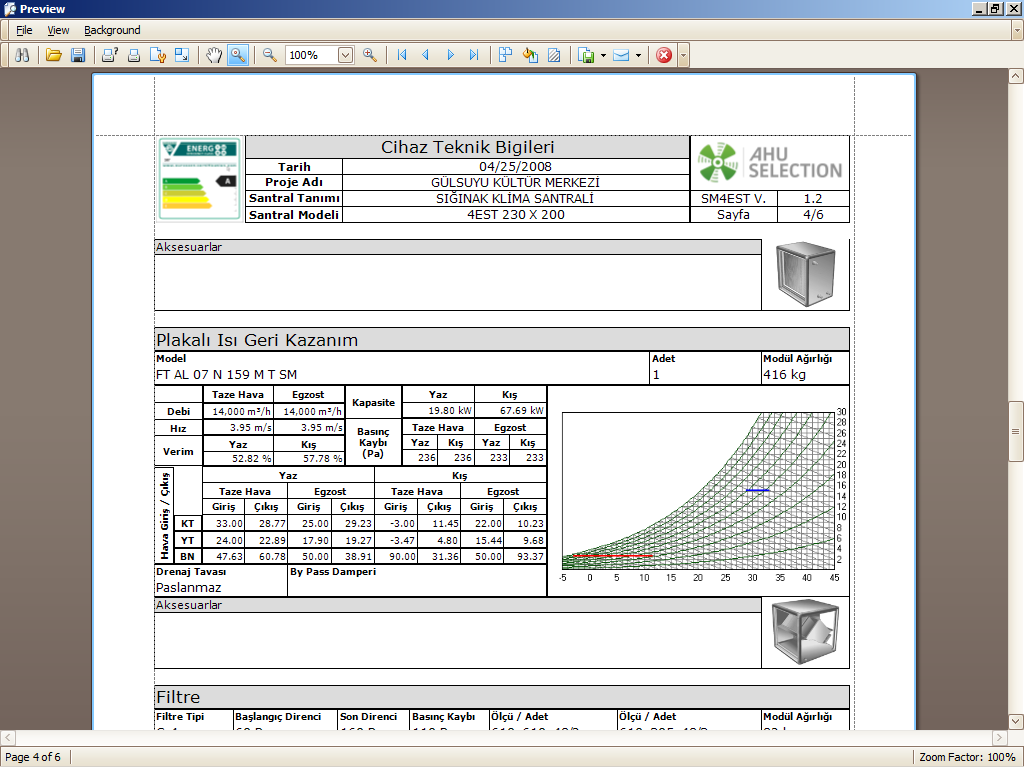Send the report via the envelope e-mail icon

(621, 55)
